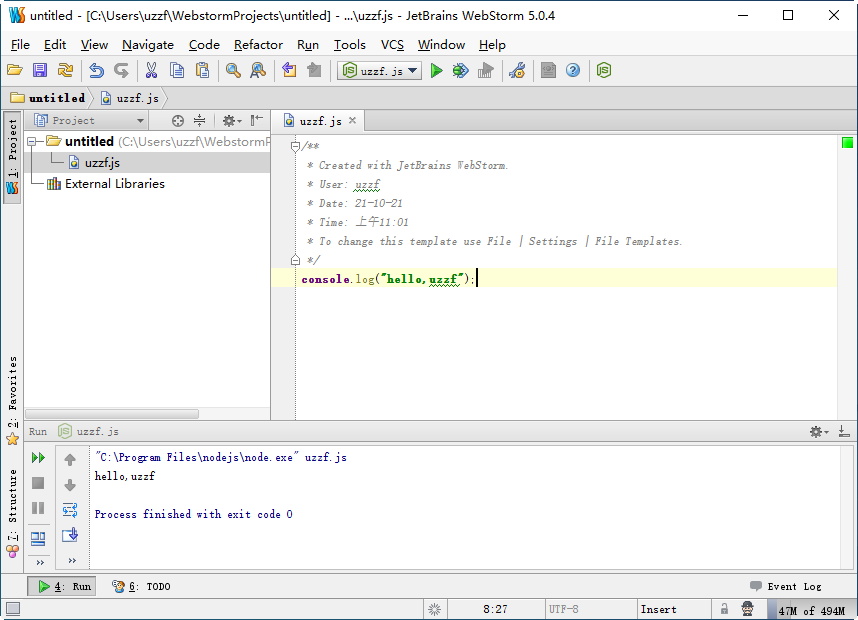Toggle file read-only lock icon

point(724,609)
